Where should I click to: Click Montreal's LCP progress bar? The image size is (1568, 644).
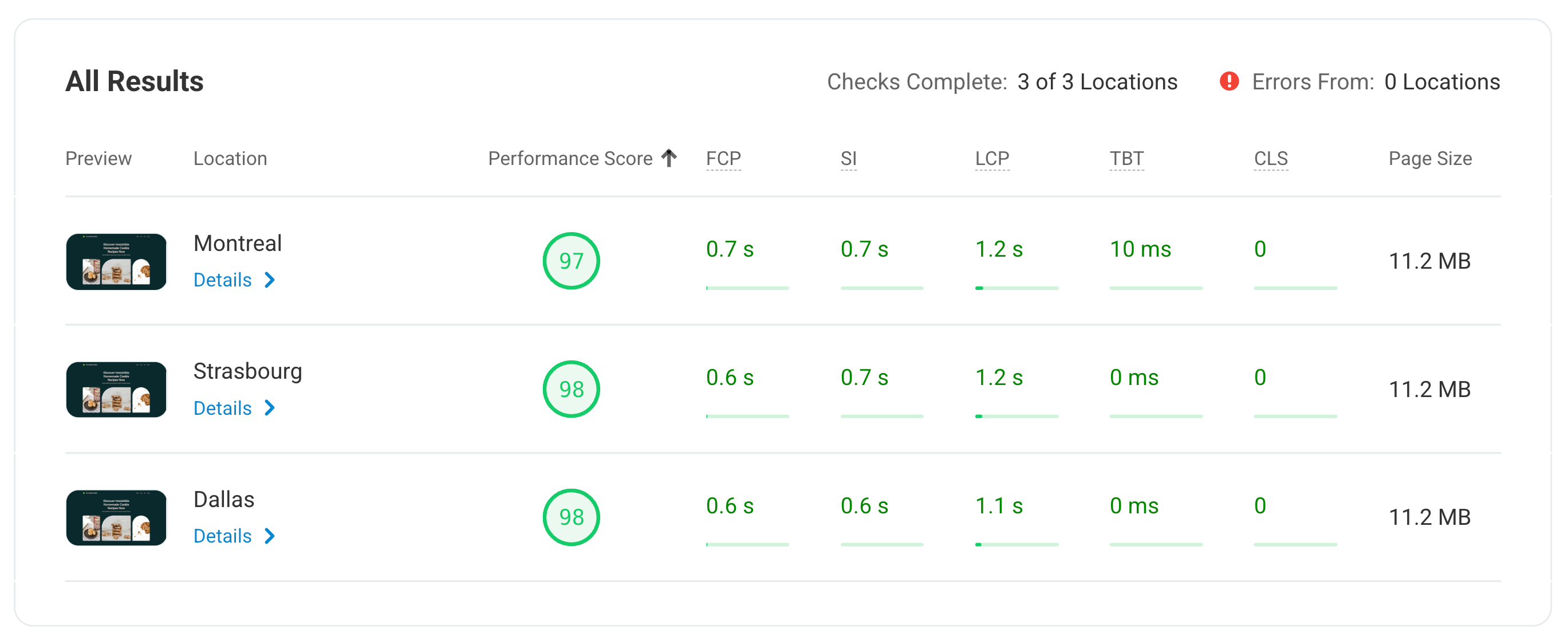coord(1017,288)
